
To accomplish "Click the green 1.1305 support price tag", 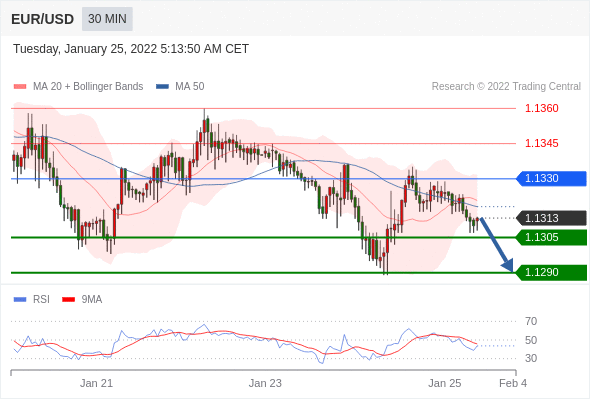I will pos(551,237).
